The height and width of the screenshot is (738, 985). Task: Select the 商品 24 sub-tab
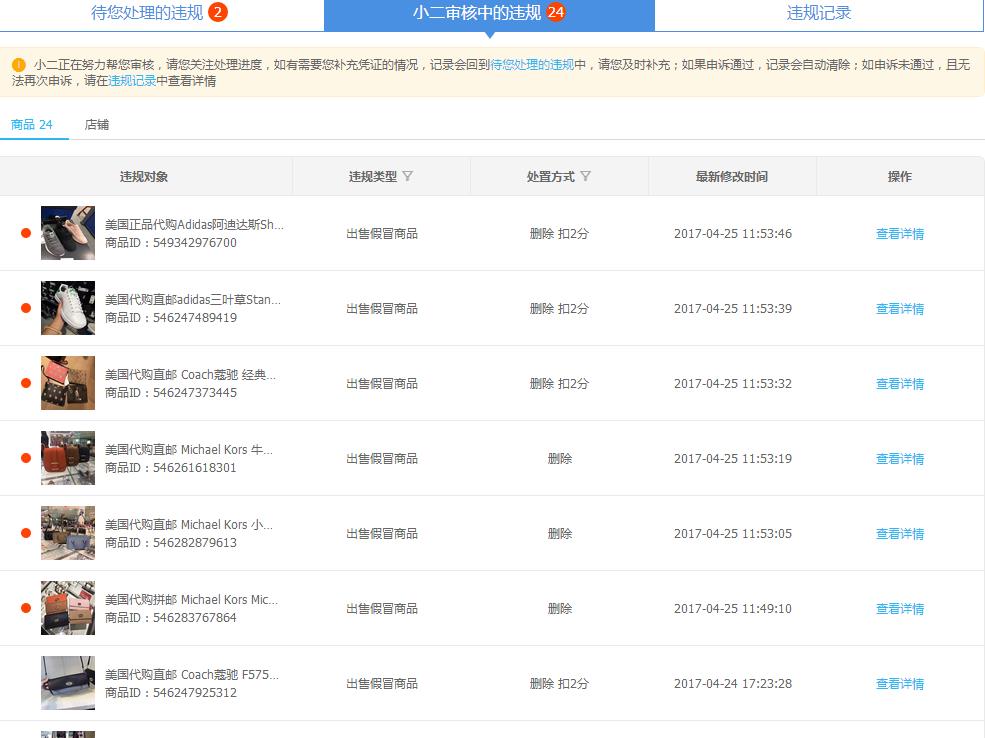pos(31,124)
